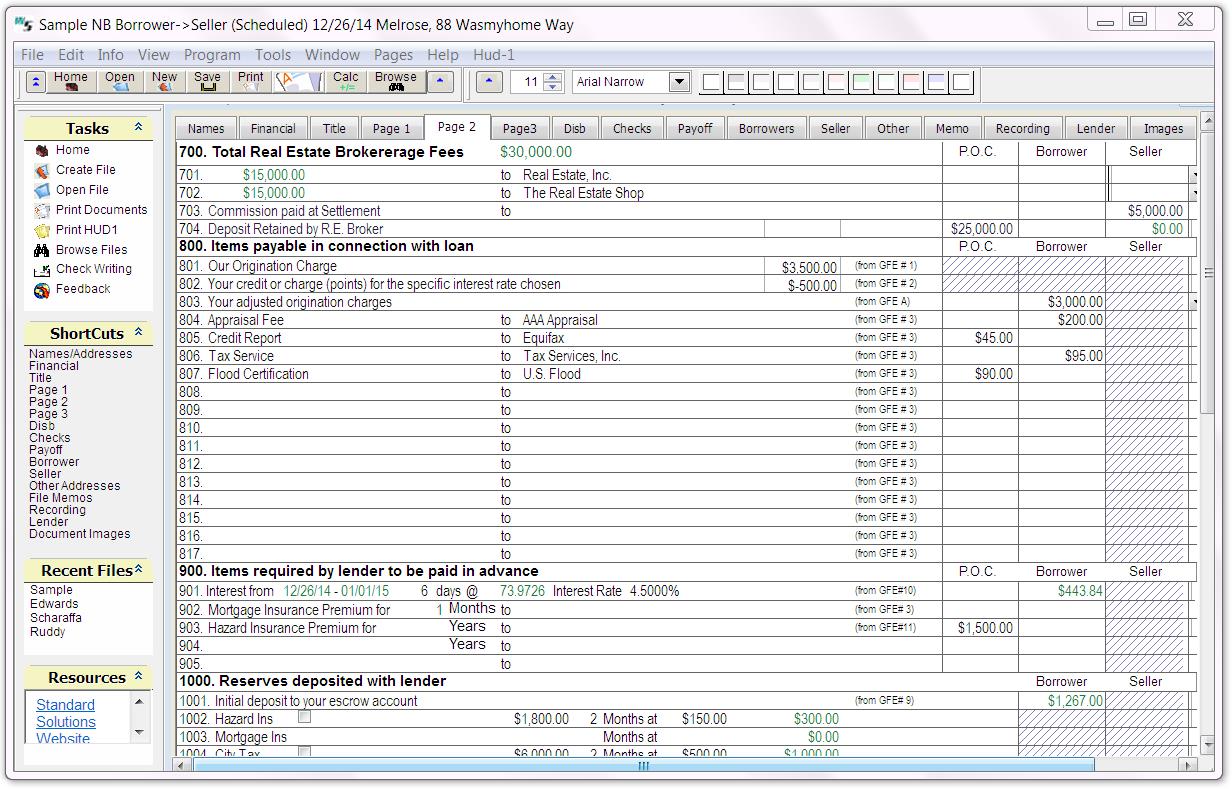Click the Browse binoculars toolbar button
1232x789 pixels.
tap(396, 82)
